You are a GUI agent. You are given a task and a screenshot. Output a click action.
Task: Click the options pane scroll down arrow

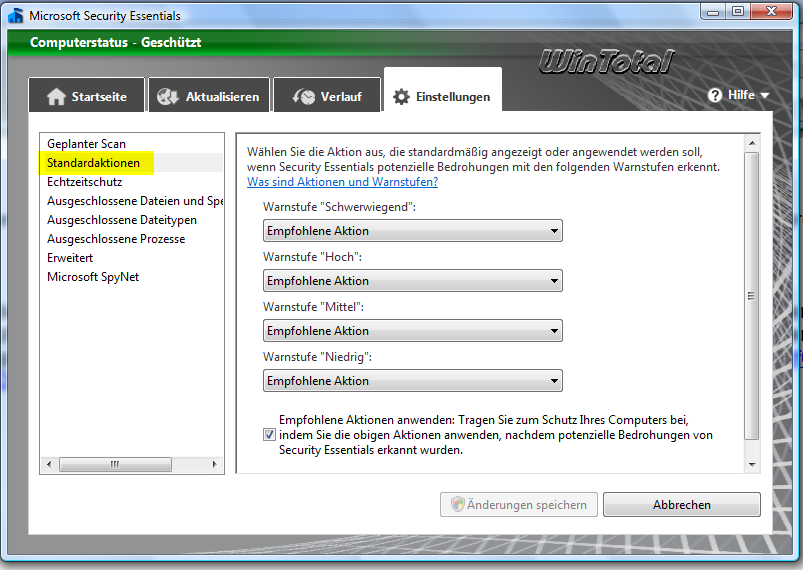(x=752, y=465)
